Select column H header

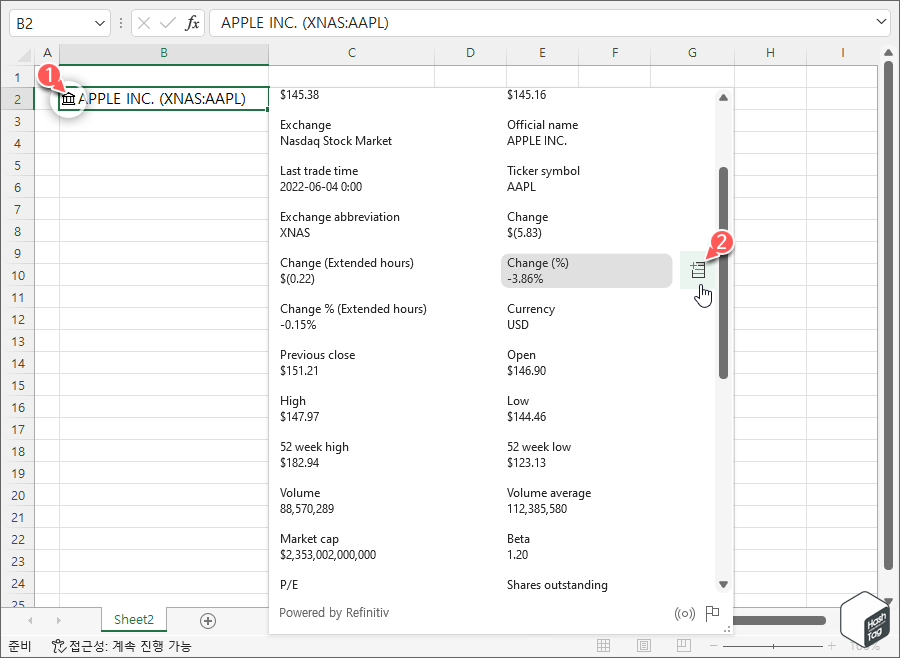point(770,53)
